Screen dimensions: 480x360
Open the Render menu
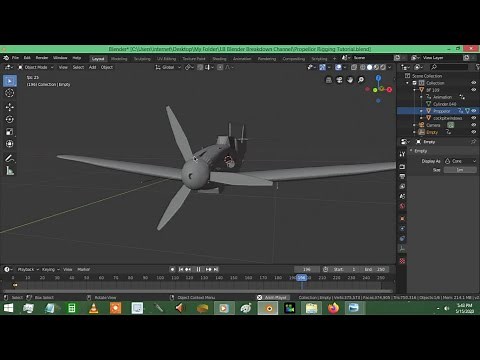(x=42, y=58)
